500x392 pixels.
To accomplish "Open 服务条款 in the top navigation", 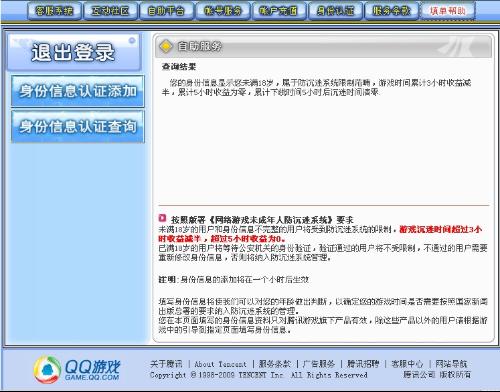I will 391,11.
